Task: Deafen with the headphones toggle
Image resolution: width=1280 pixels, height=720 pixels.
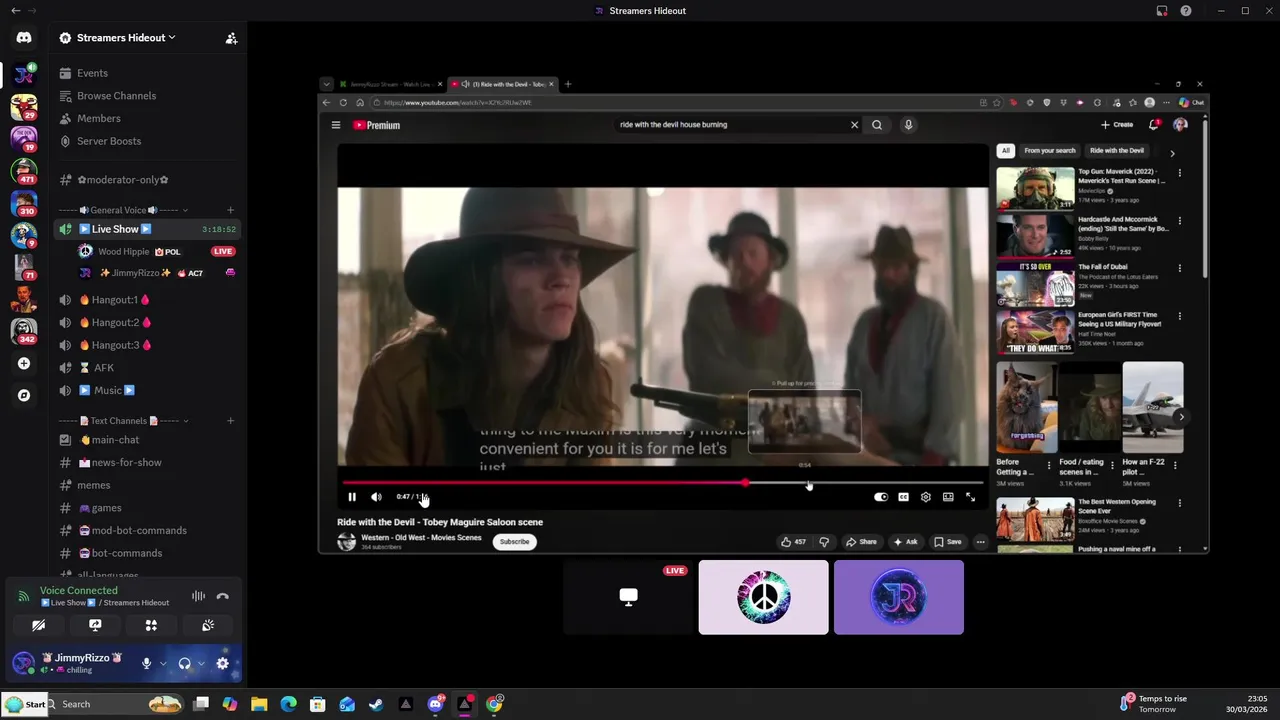Action: click(x=184, y=663)
